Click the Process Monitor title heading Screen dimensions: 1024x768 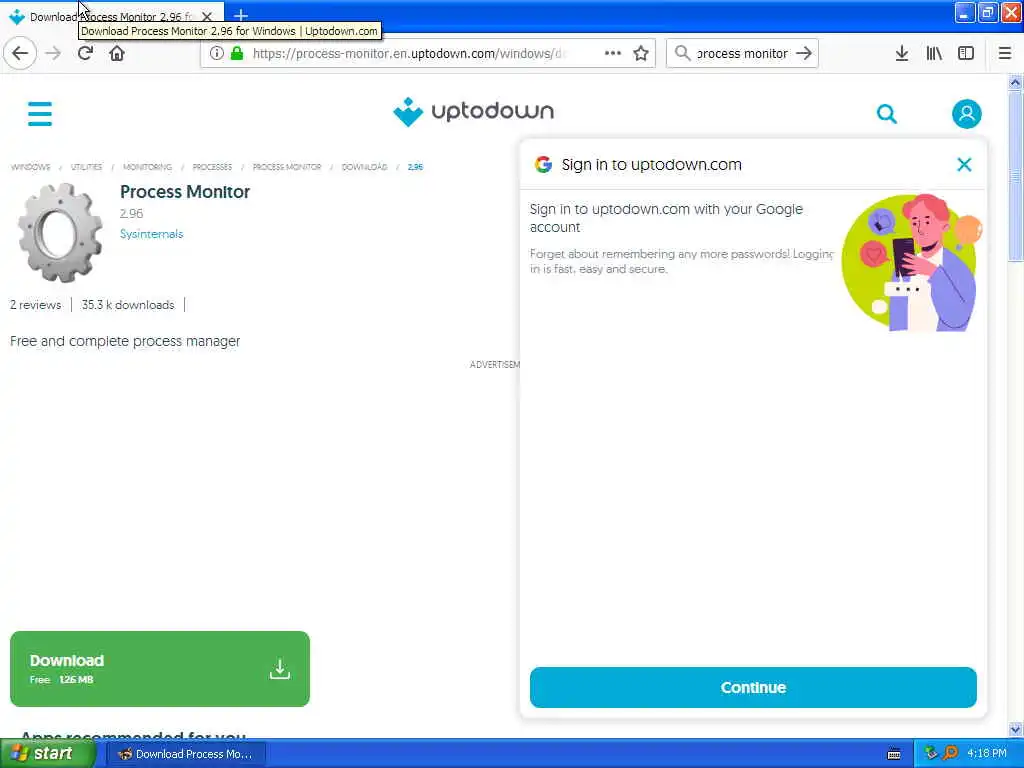pyautogui.click(x=185, y=192)
